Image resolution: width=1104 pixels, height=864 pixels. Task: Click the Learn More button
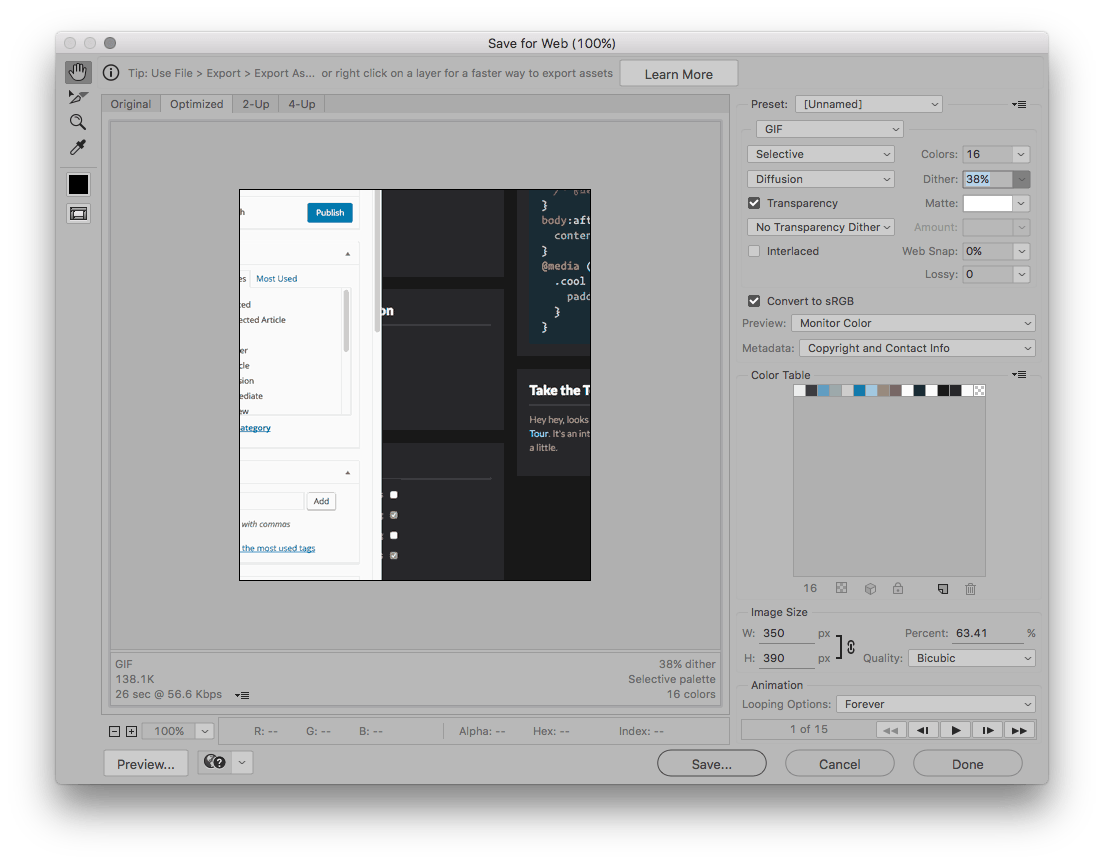point(679,74)
